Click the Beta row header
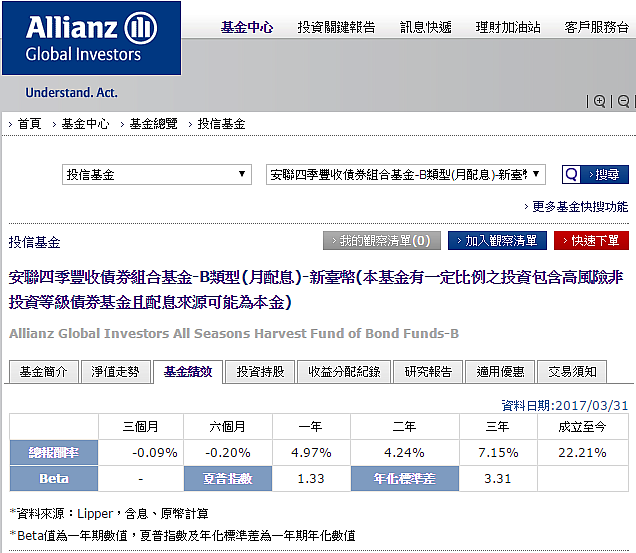 click(54, 479)
